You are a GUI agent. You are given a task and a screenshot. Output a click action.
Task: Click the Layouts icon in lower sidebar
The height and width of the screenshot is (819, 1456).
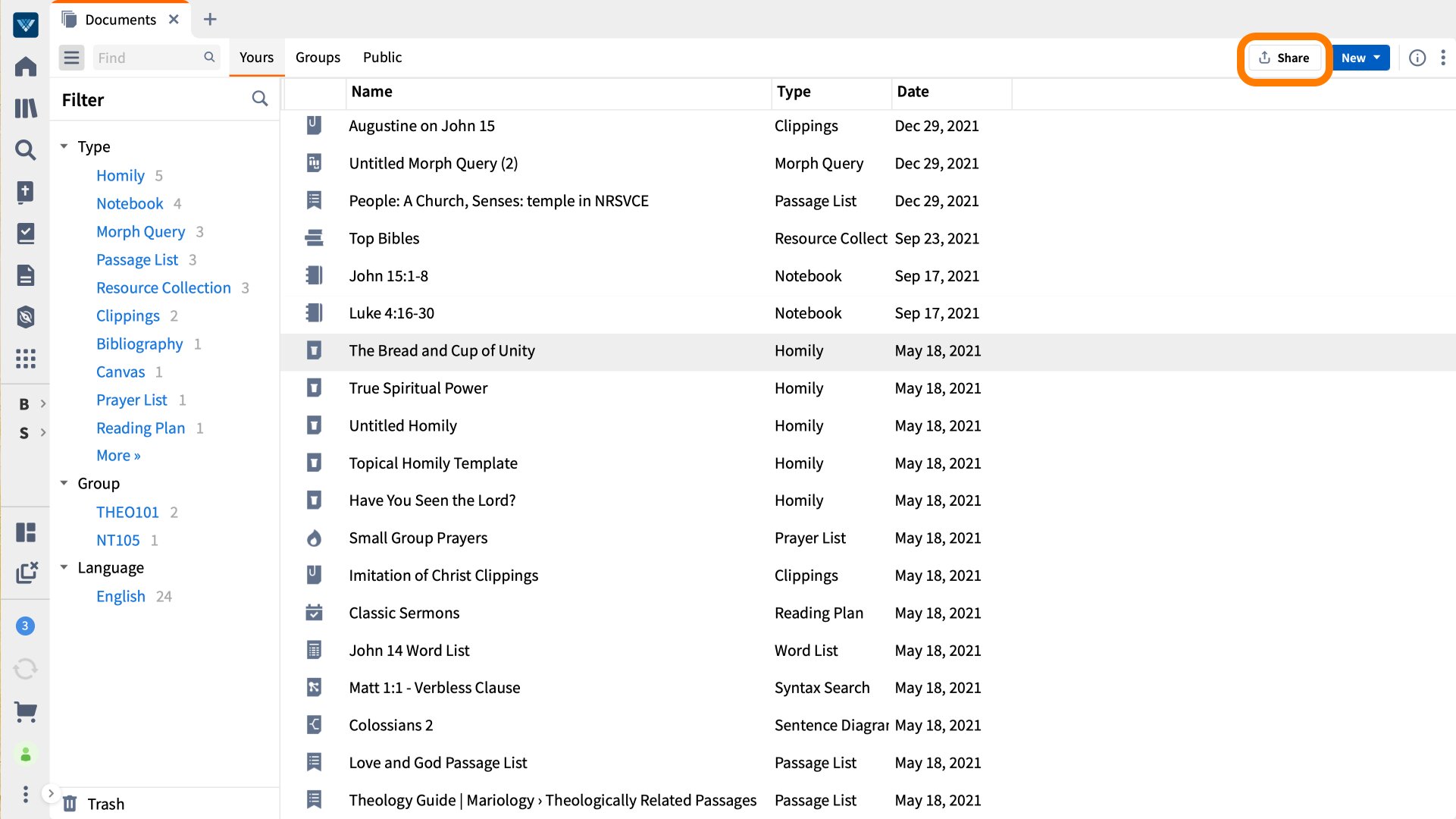pyautogui.click(x=26, y=533)
